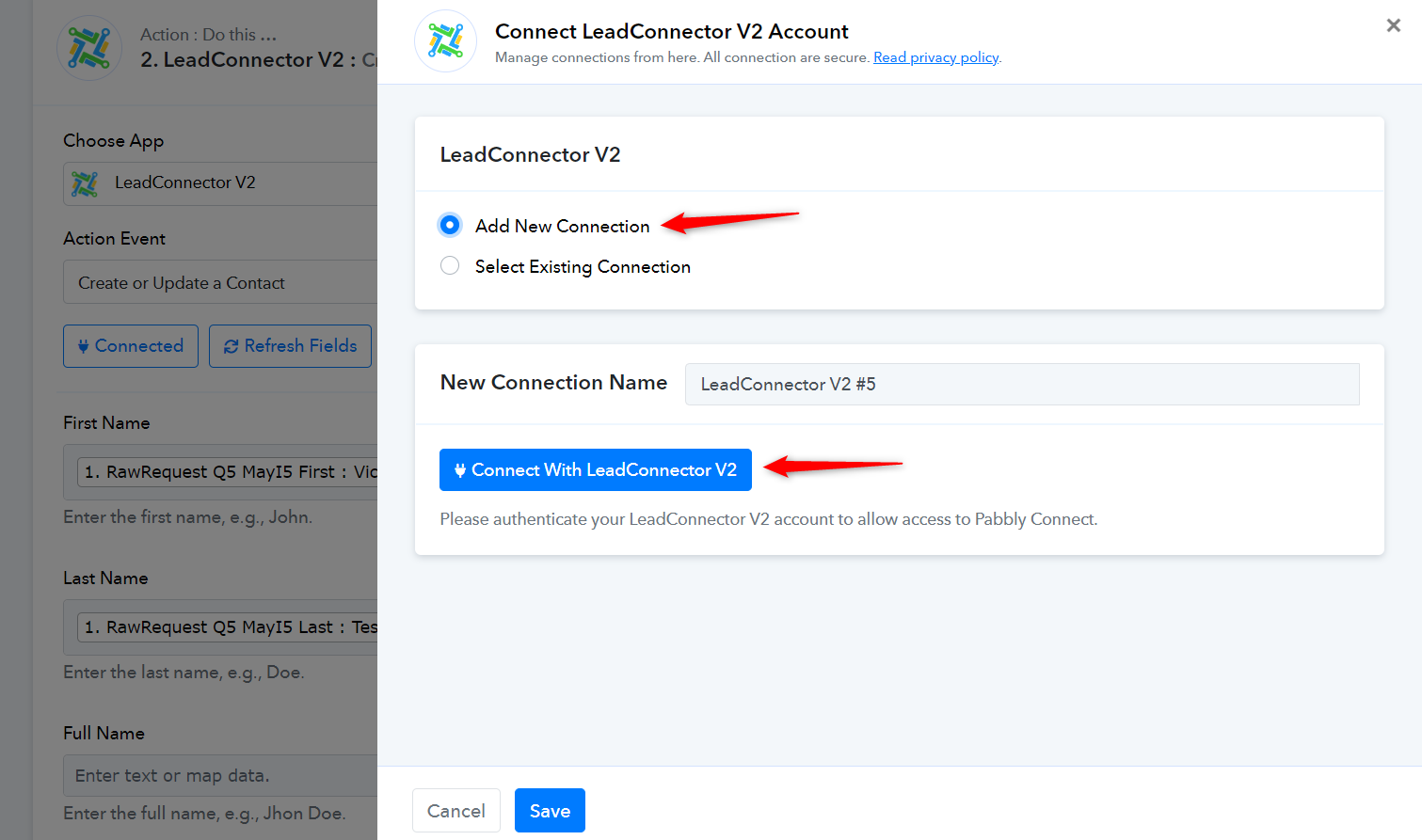Viewport: 1422px width, 840px height.
Task: Open the Action Event dropdown
Action: click(220, 282)
